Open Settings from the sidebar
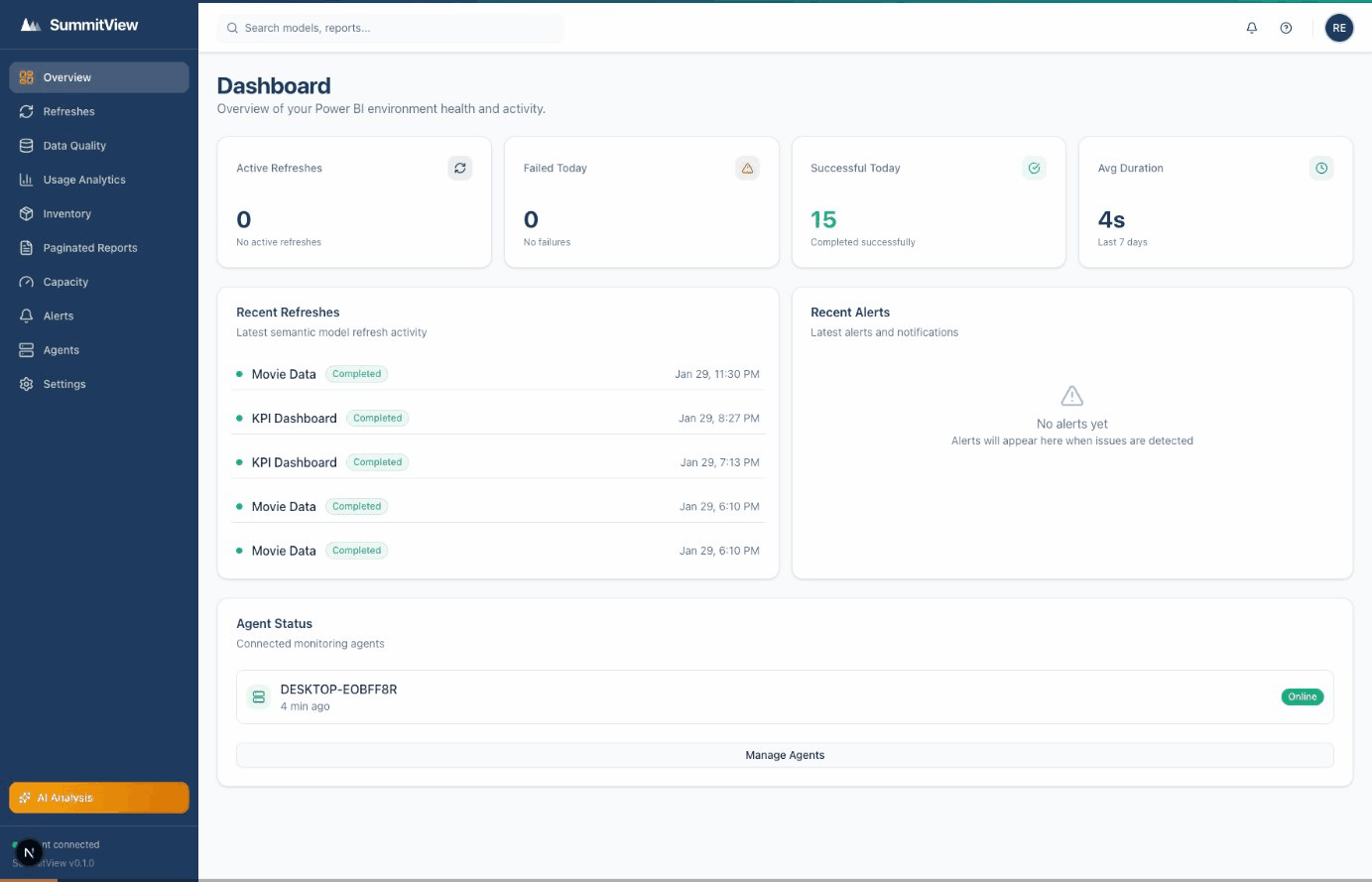The image size is (1372, 882). pos(63,384)
